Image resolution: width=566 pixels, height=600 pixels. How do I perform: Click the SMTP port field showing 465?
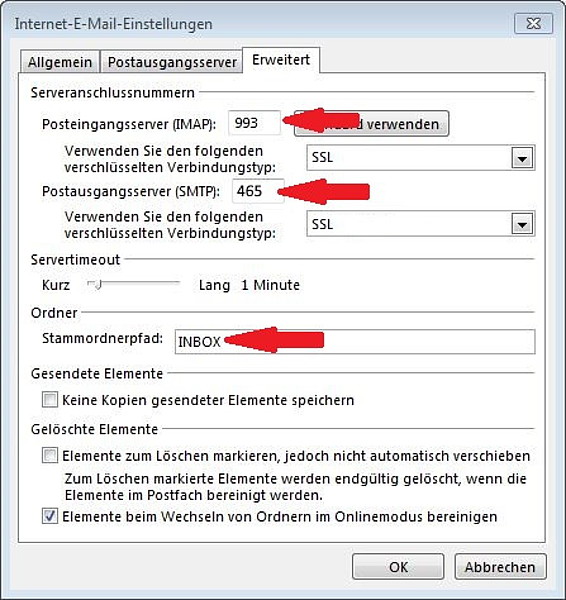click(x=258, y=191)
